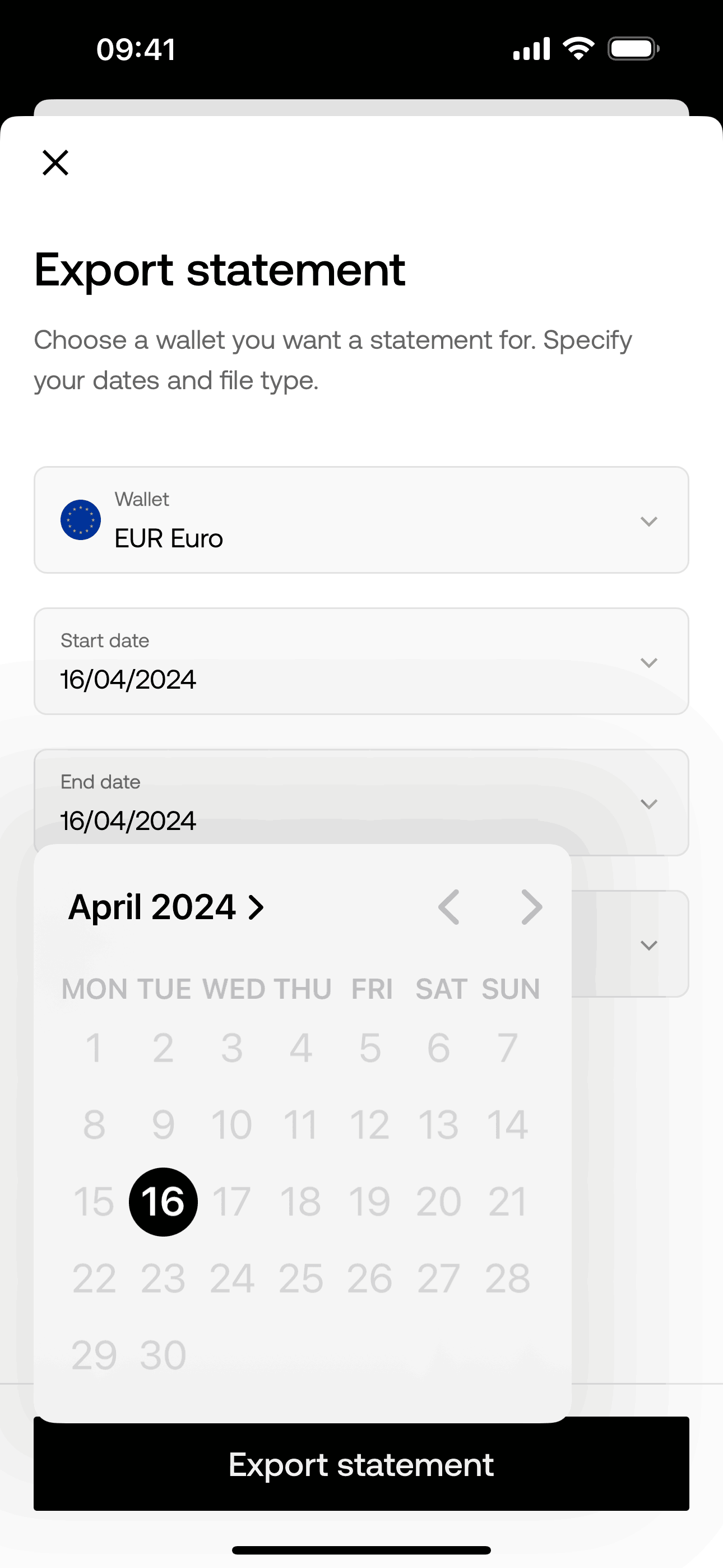This screenshot has height=1568, width=723.
Task: Go to previous month in calendar
Action: 449,907
